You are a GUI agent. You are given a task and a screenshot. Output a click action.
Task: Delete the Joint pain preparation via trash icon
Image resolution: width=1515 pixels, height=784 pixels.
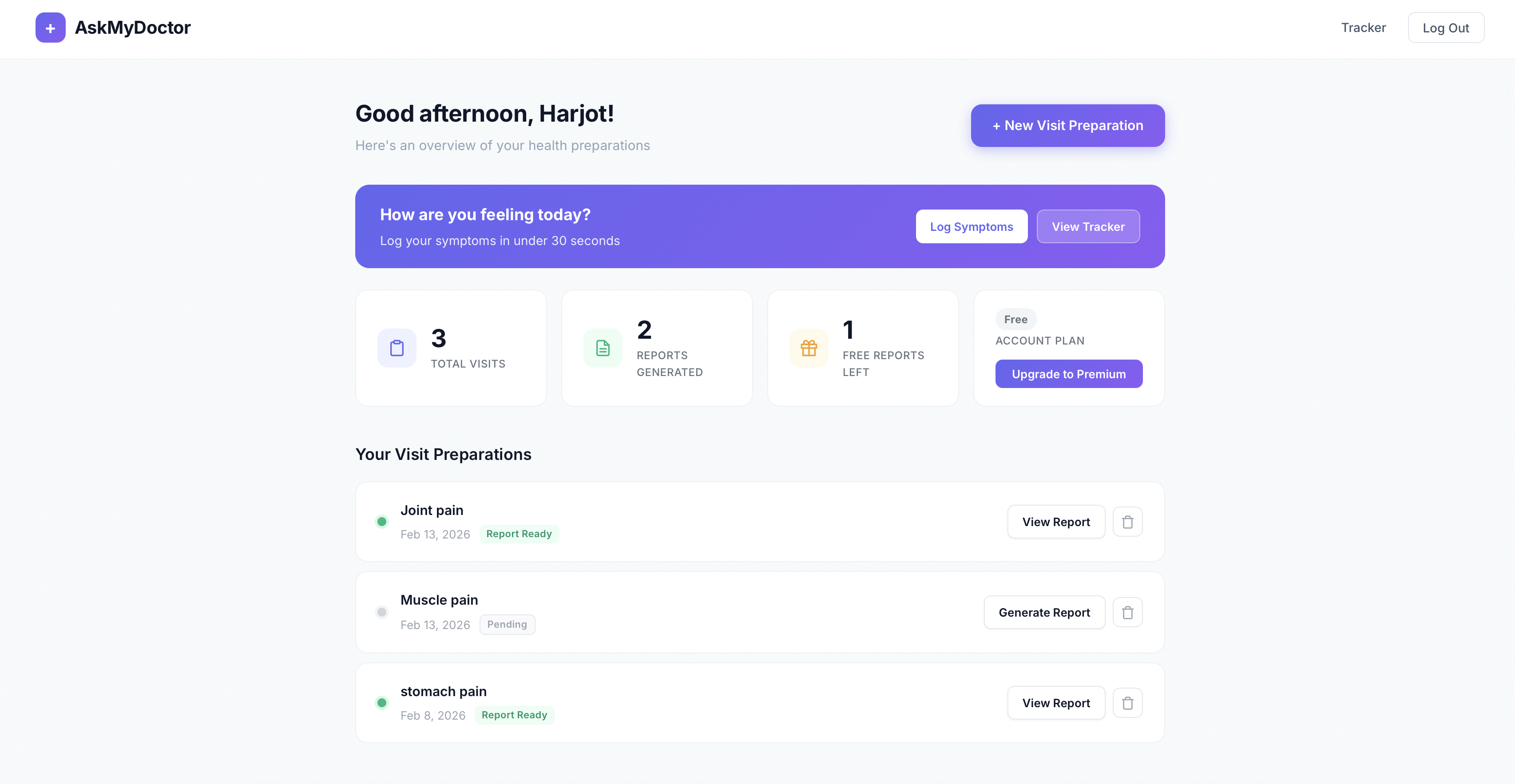pos(1128,522)
